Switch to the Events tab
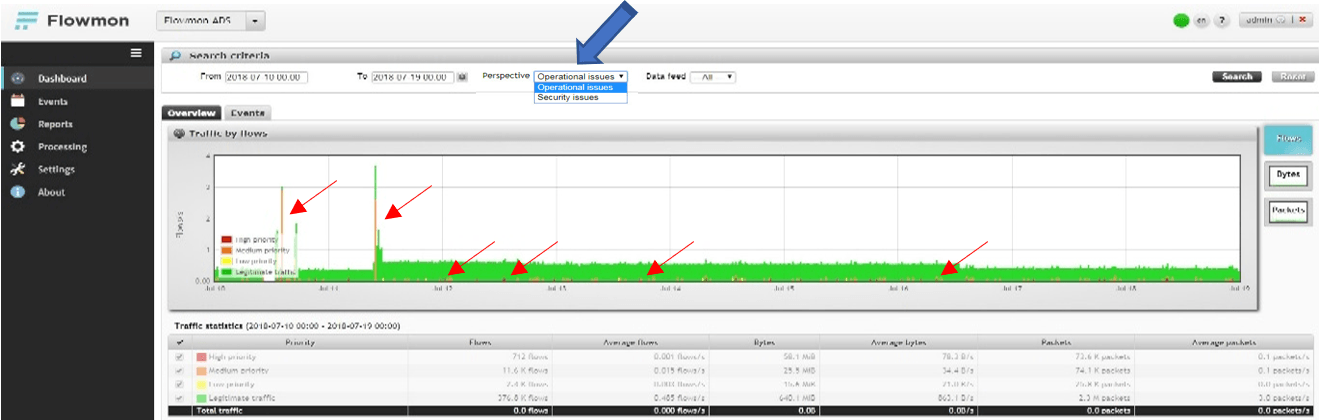The height and width of the screenshot is (420, 1319). coord(247,113)
